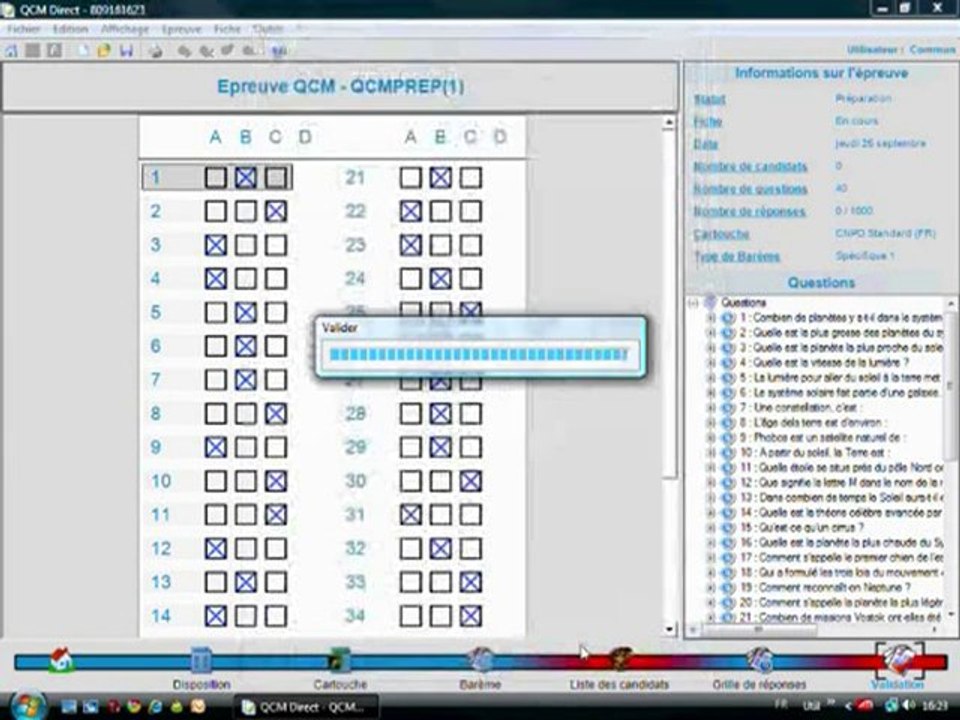Click the Nombre de candidats link
Image resolution: width=960 pixels, height=720 pixels.
(750, 167)
